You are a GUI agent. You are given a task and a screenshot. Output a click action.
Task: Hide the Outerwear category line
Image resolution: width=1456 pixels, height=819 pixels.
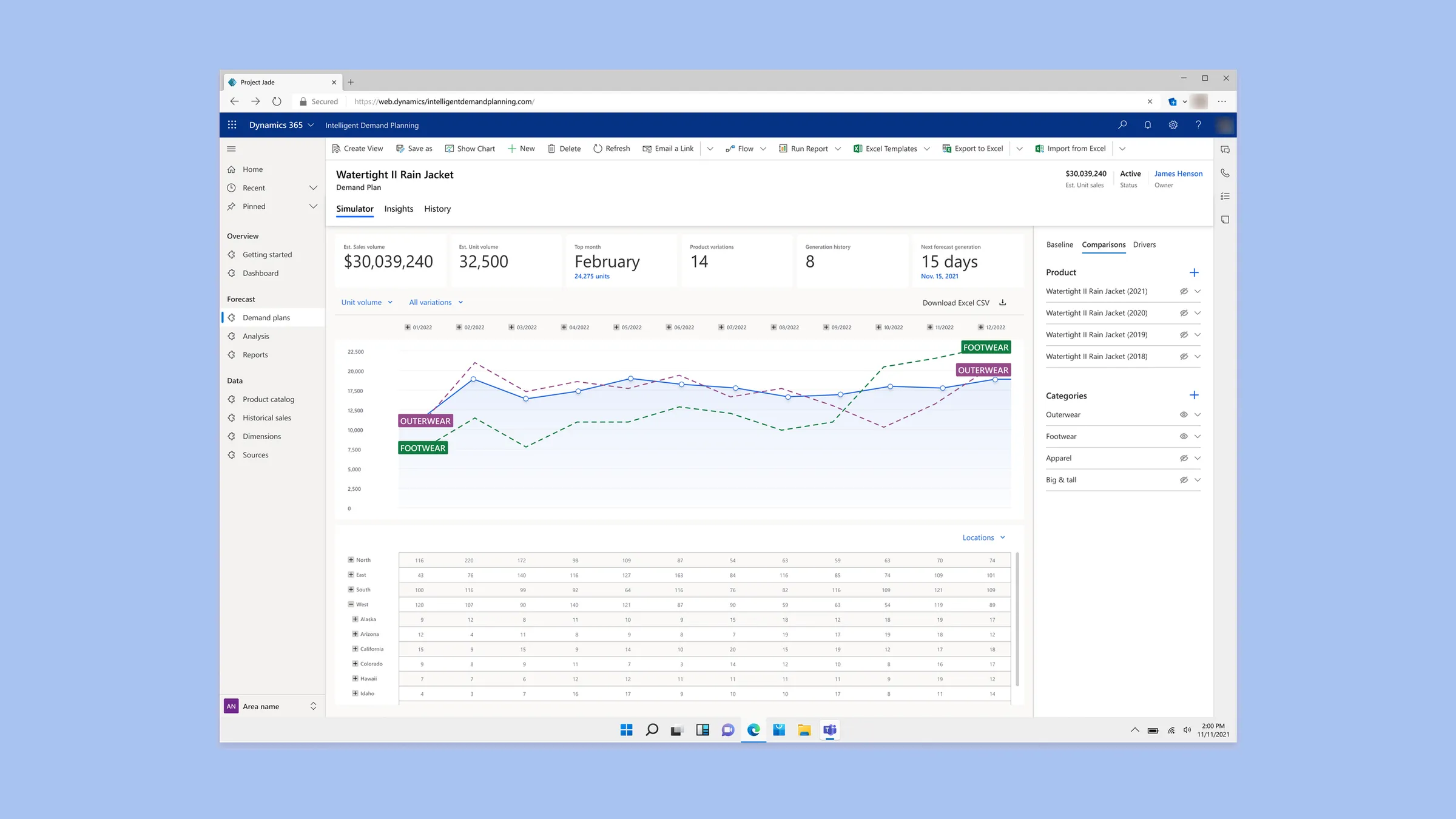pyautogui.click(x=1183, y=415)
